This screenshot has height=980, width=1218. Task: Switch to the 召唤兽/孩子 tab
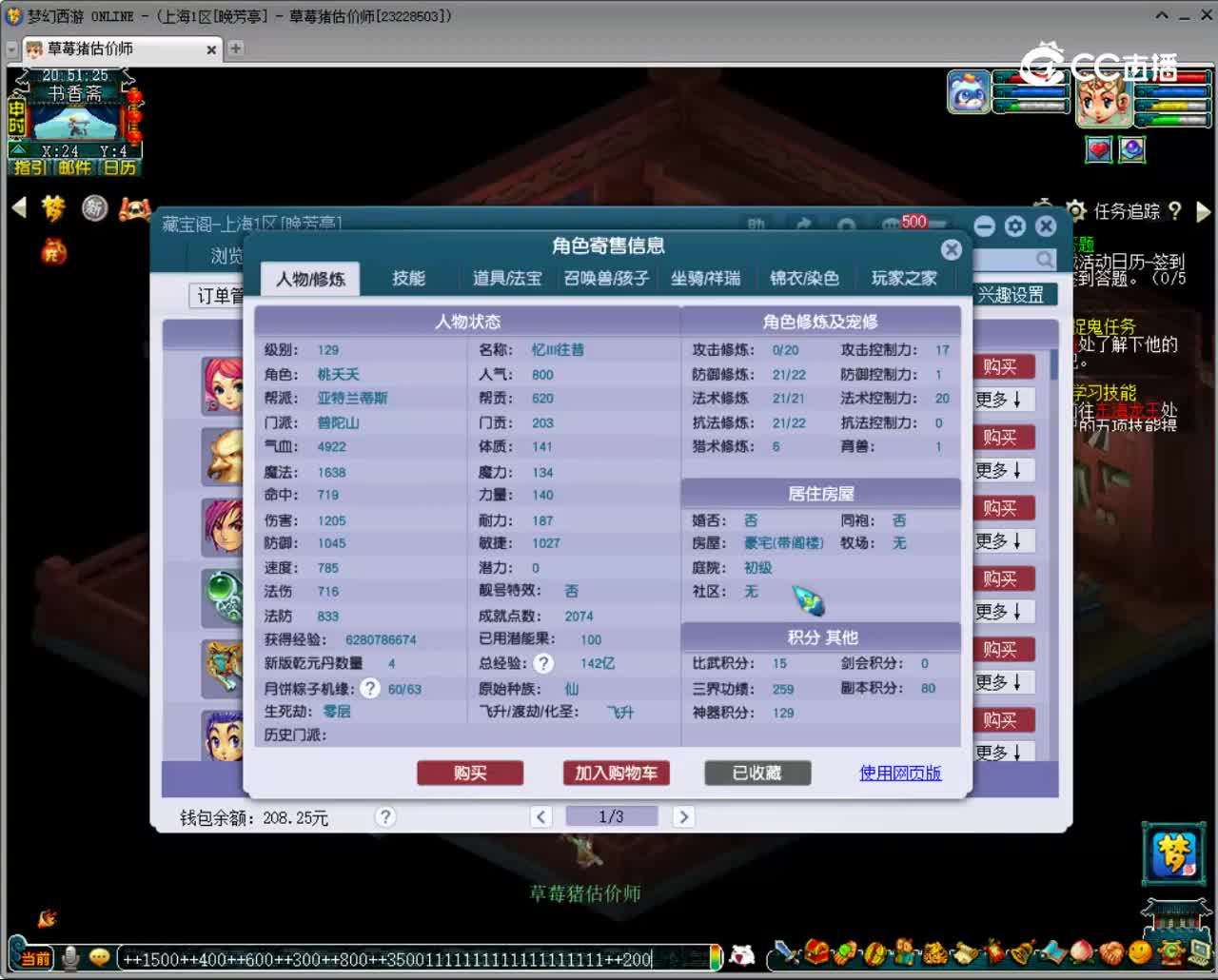(x=606, y=278)
